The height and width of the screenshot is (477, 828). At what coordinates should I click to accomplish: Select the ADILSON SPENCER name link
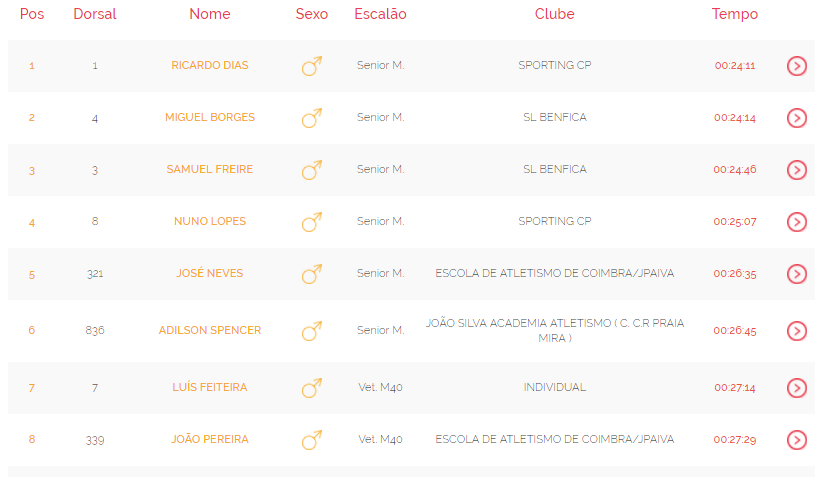coord(210,330)
